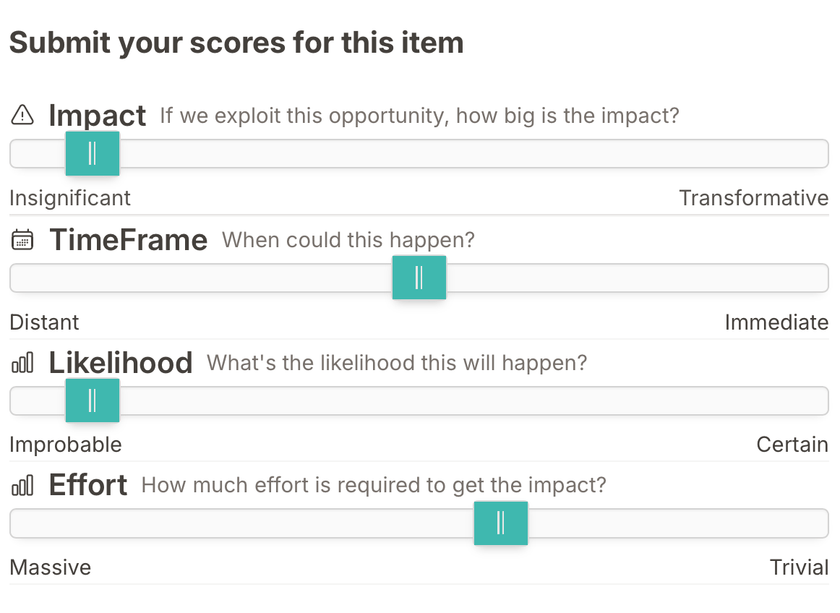Set TimeFrame slider to Distant end
This screenshot has width=840, height=613.
pos(16,278)
